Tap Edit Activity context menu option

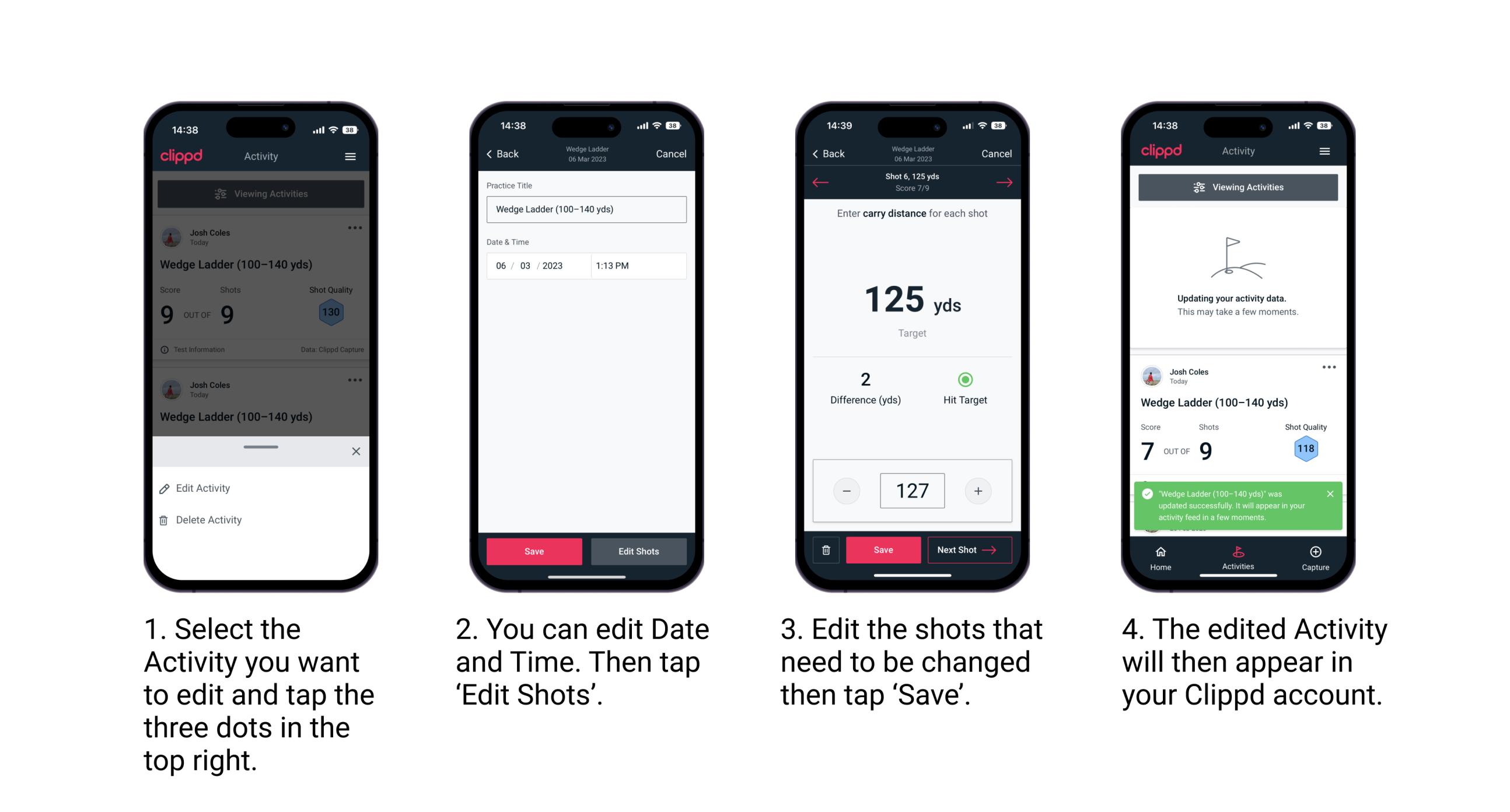click(x=203, y=489)
